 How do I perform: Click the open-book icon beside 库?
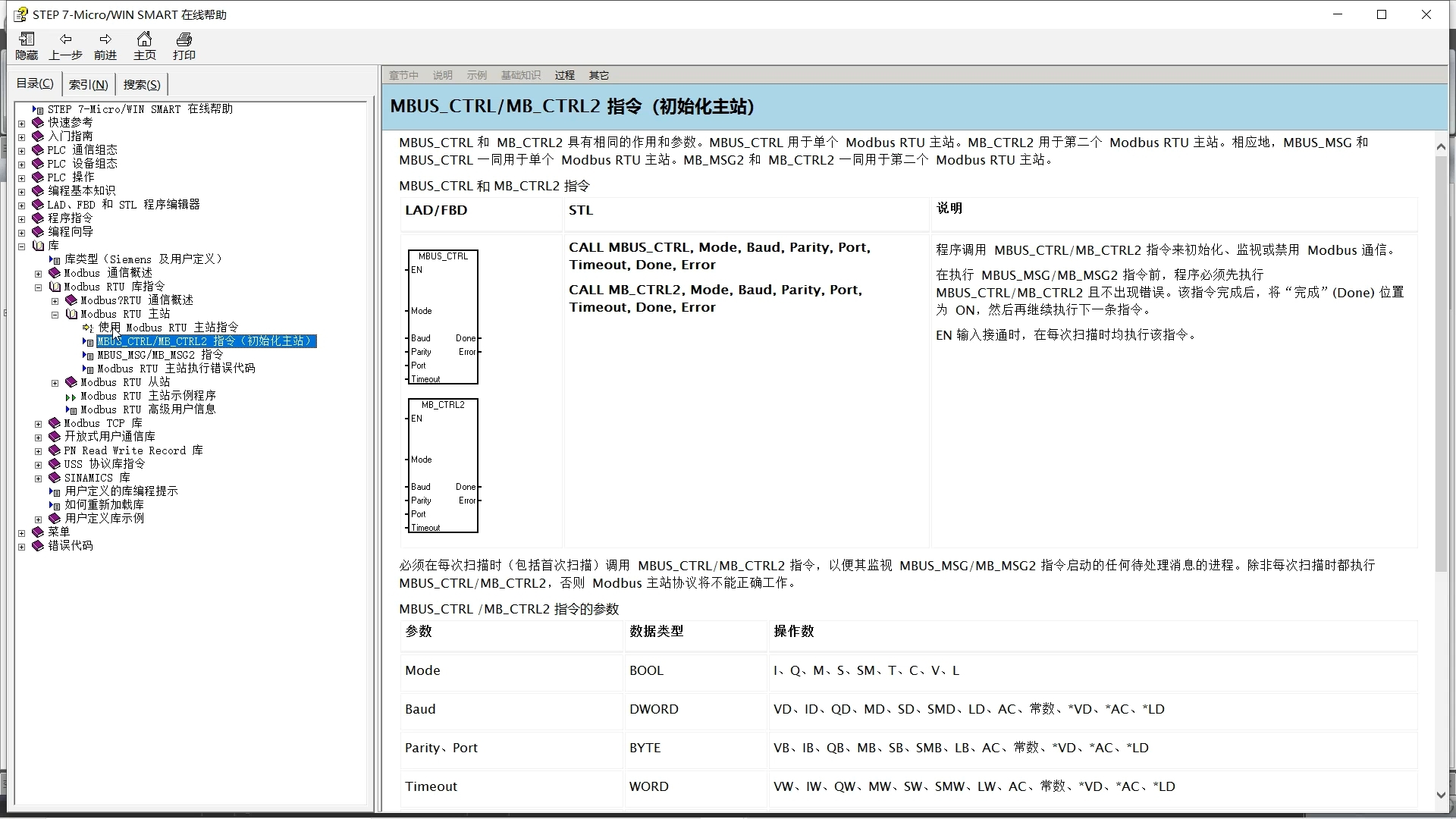coord(39,246)
